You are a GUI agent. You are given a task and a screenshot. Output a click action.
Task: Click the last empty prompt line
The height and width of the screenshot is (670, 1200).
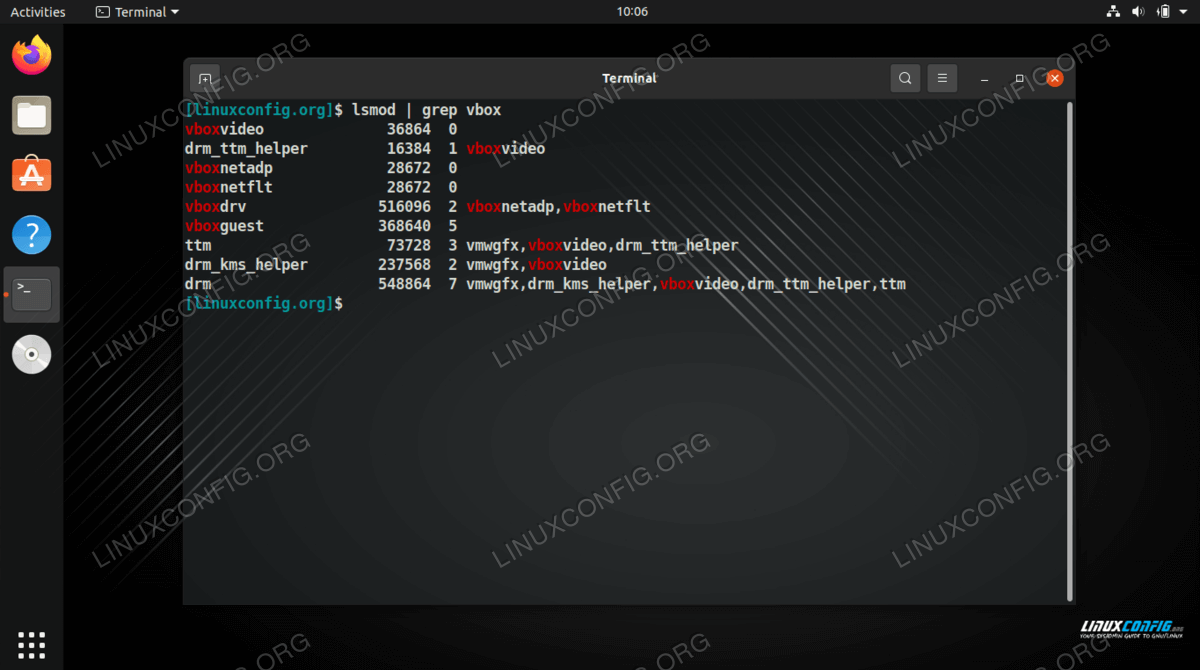[264, 303]
